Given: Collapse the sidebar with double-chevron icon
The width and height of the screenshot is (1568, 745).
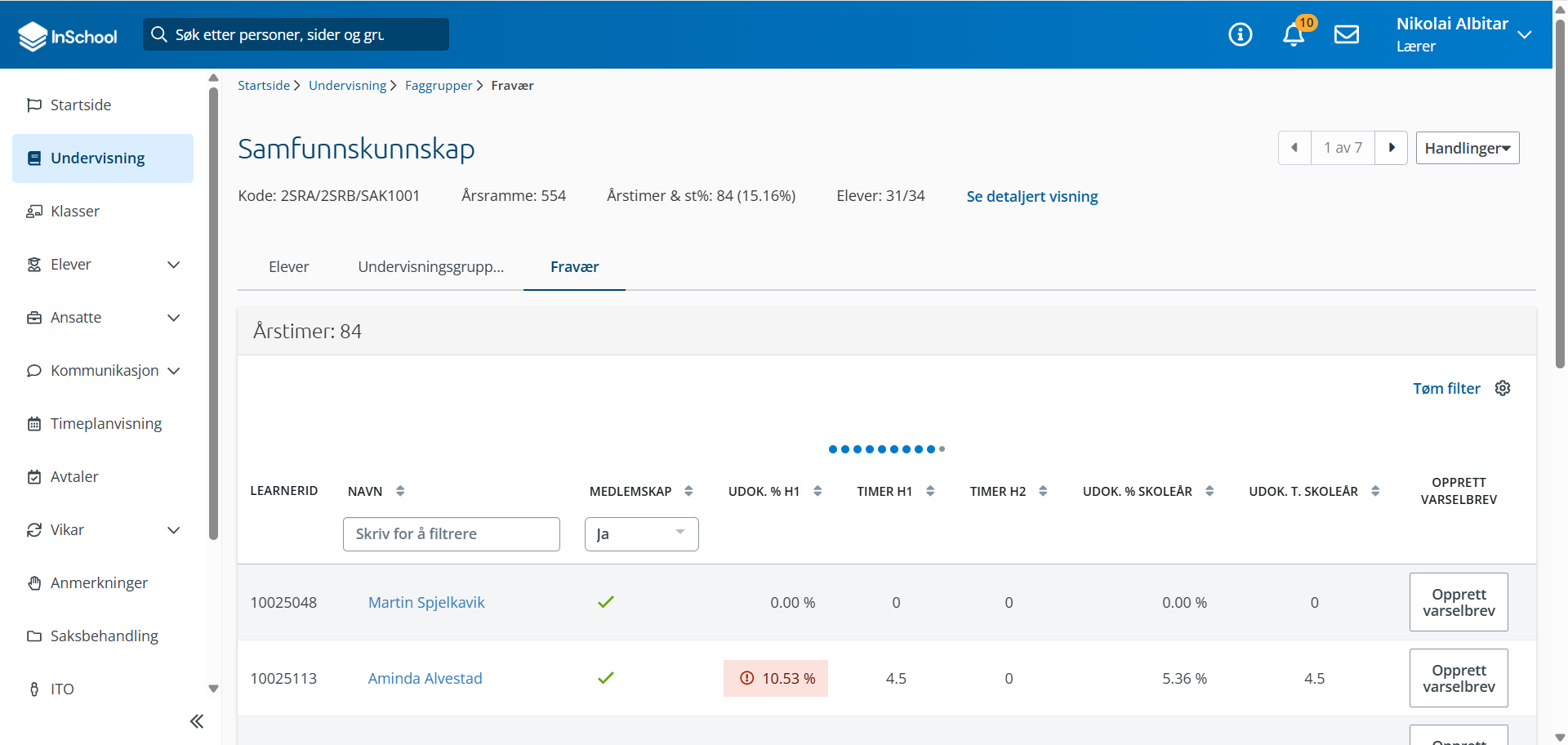Looking at the screenshot, I should pos(197,720).
